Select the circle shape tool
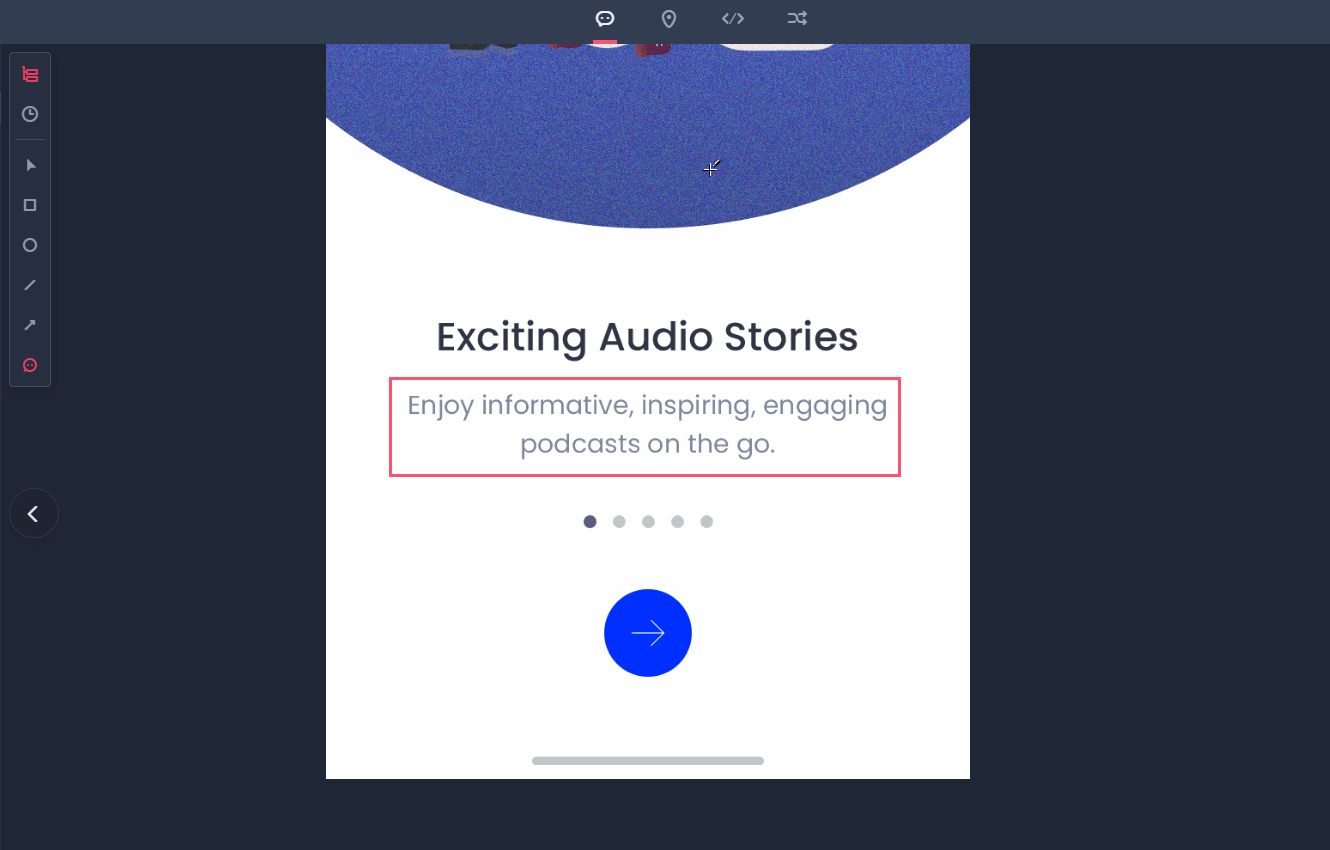Viewport: 1330px width, 850px height. pyautogui.click(x=30, y=245)
